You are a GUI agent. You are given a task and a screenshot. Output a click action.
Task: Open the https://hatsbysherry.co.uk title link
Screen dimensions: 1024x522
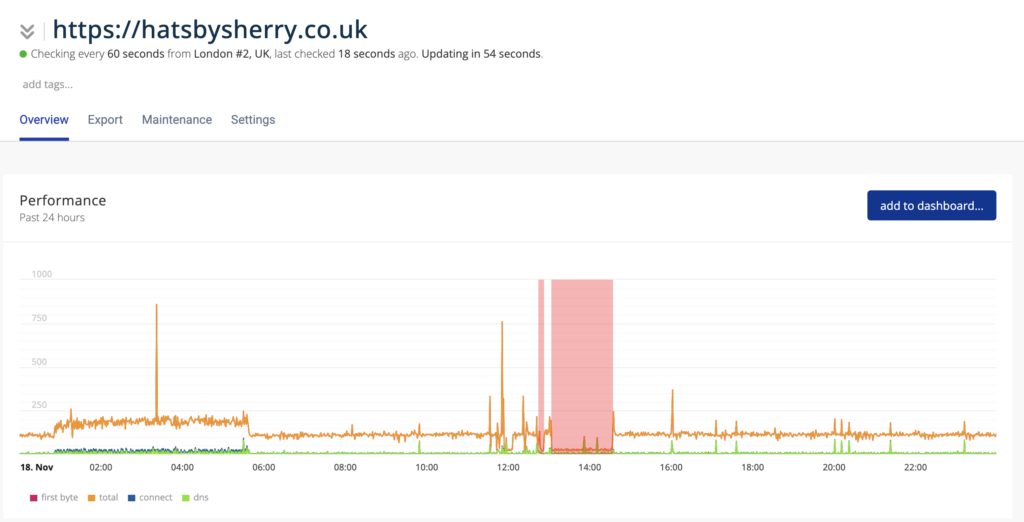click(x=210, y=29)
